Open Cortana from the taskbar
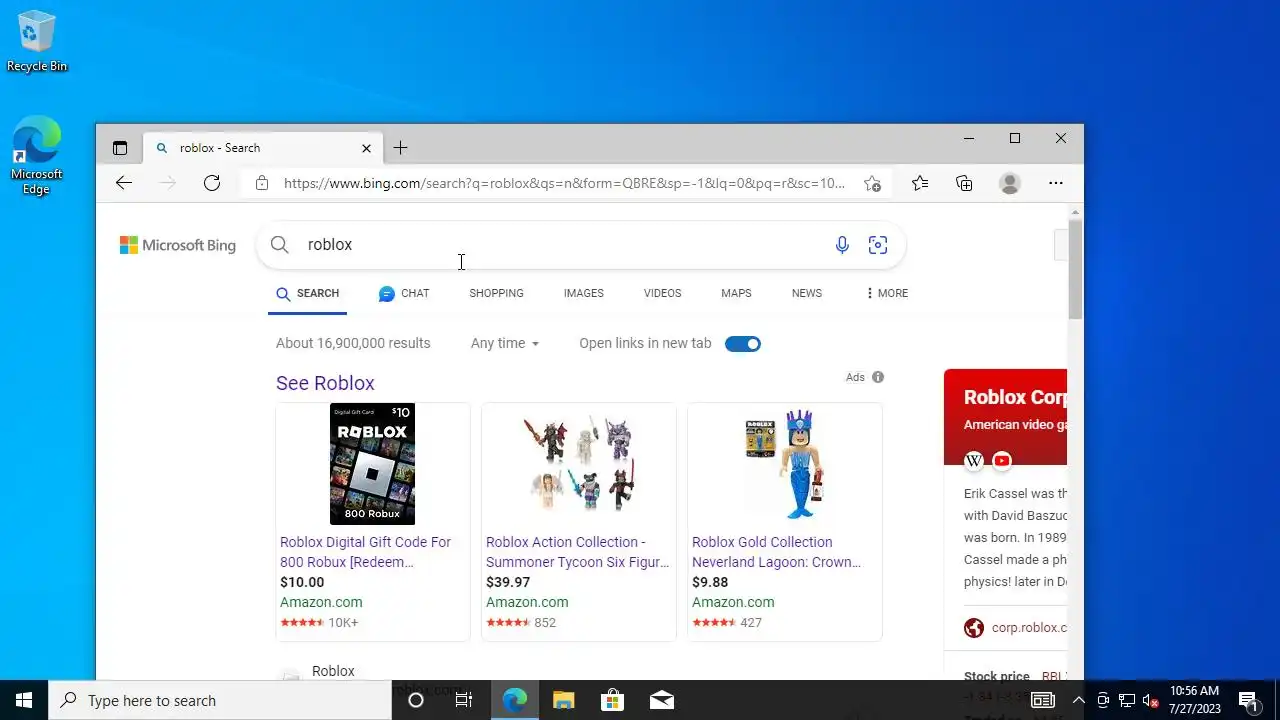The image size is (1280, 720). [x=416, y=700]
